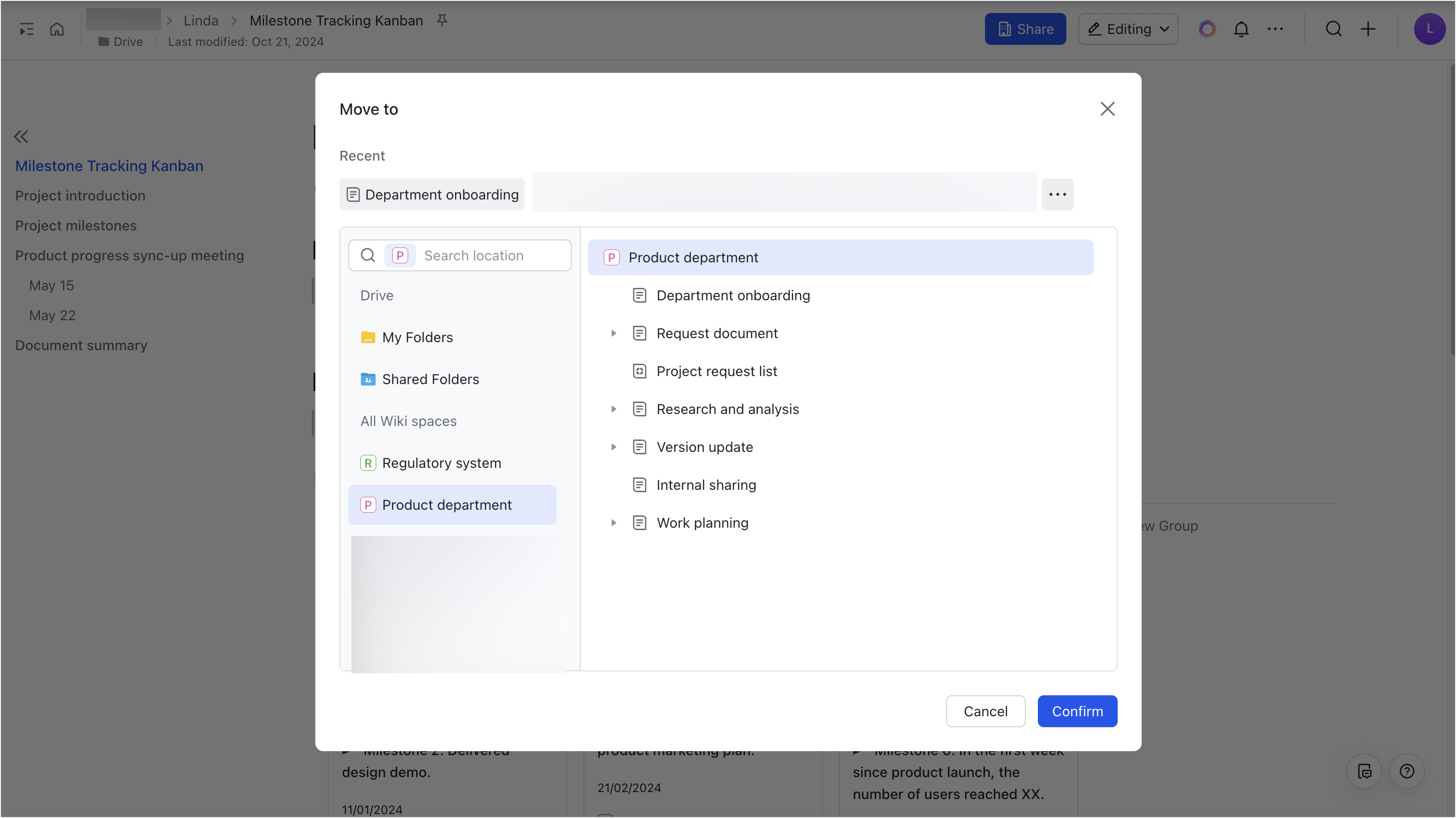Screen dimensions: 1456x818
Task: Click the Share button
Action: tap(1025, 29)
